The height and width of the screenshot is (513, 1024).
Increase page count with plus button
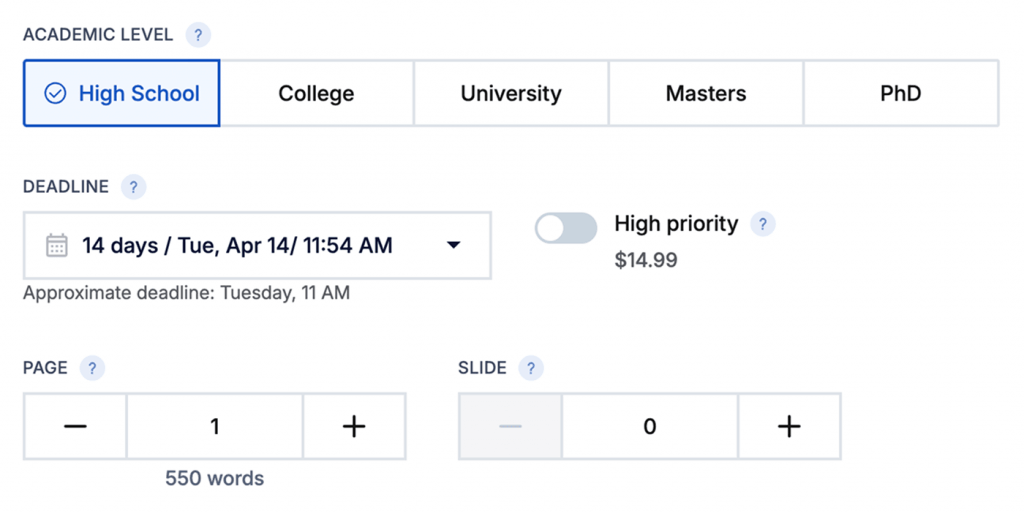point(354,427)
